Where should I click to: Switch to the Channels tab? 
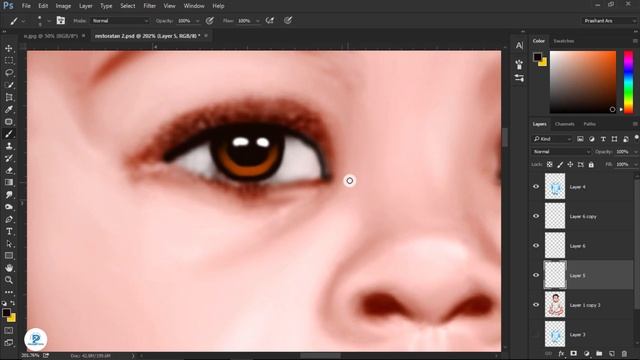click(564, 124)
